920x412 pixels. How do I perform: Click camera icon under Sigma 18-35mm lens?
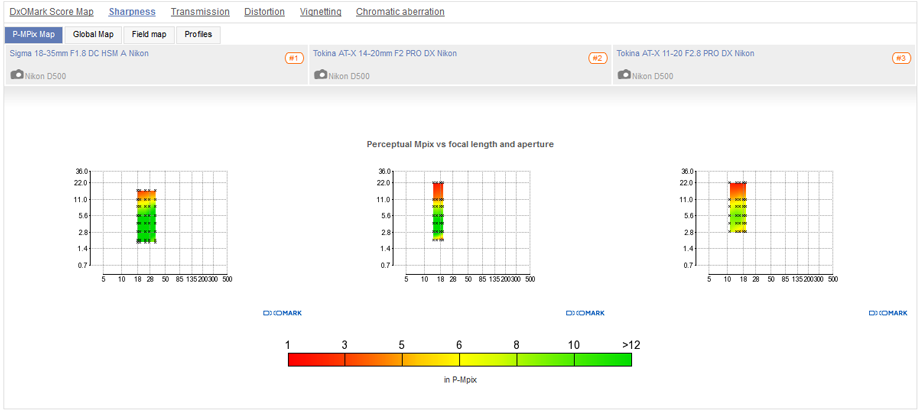click(17, 75)
